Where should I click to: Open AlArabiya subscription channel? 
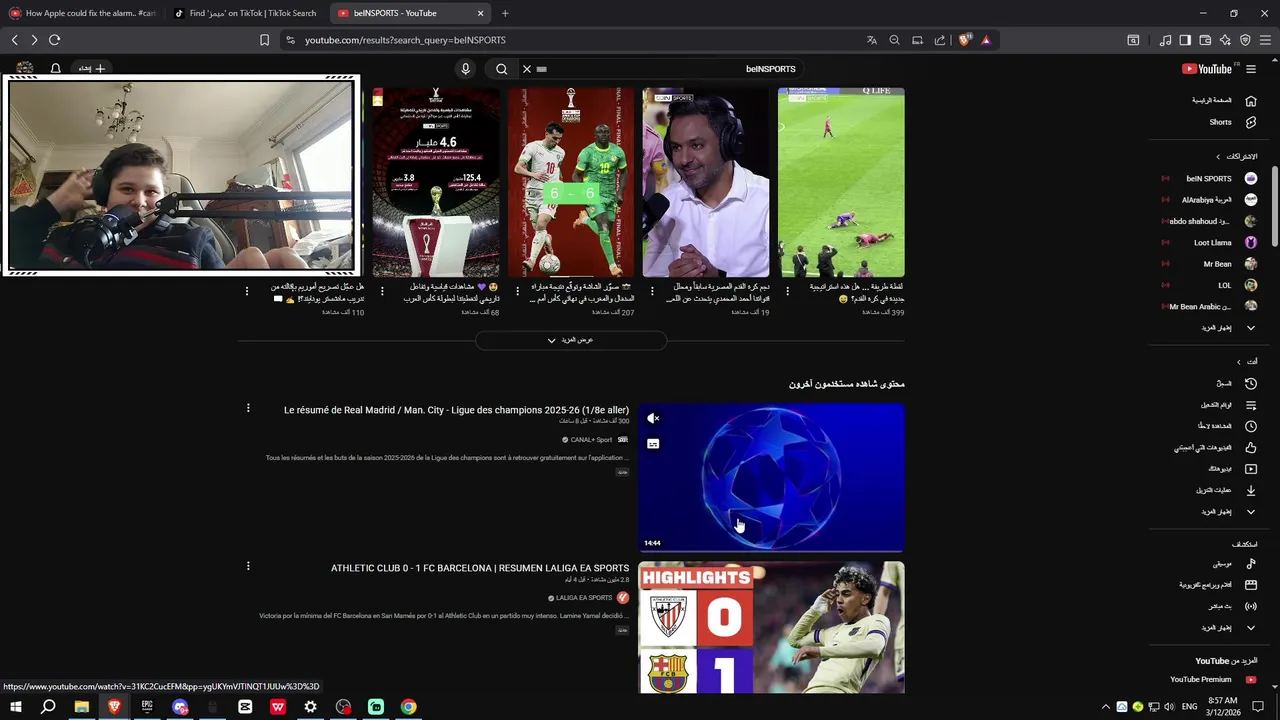[x=1211, y=200]
